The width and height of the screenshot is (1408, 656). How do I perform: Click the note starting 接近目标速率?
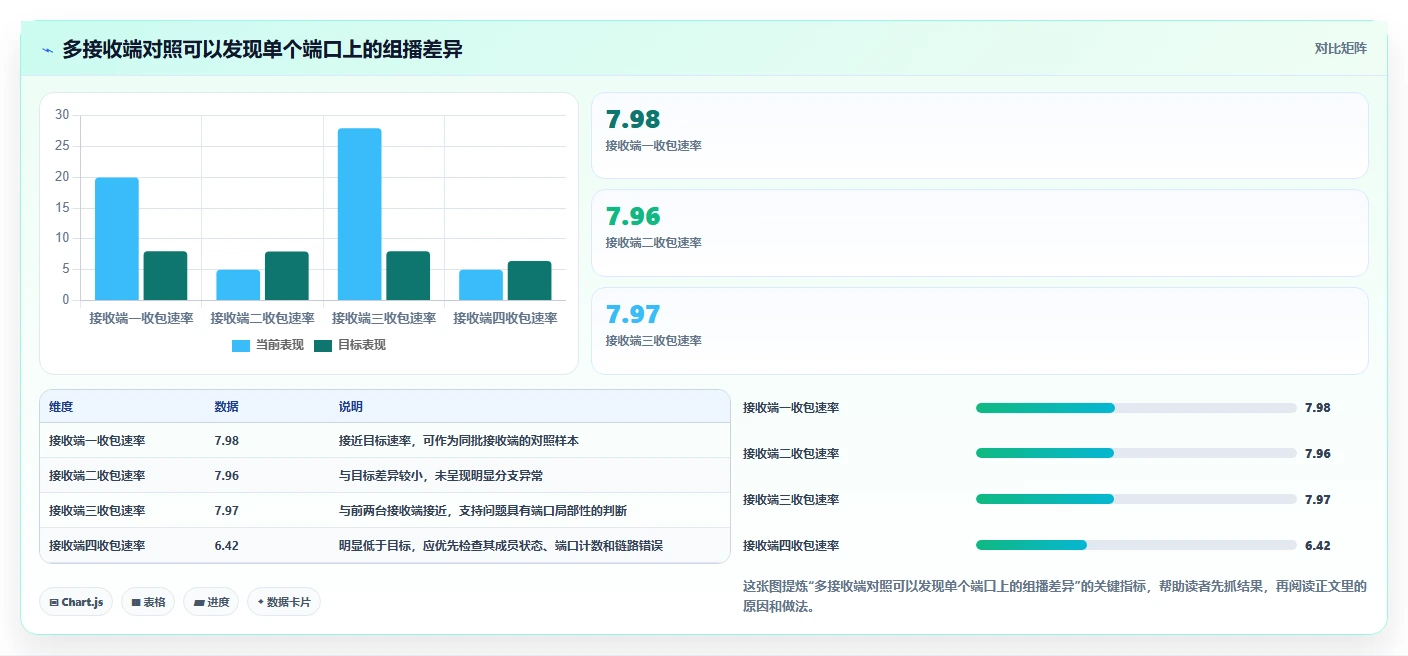[x=459, y=441]
